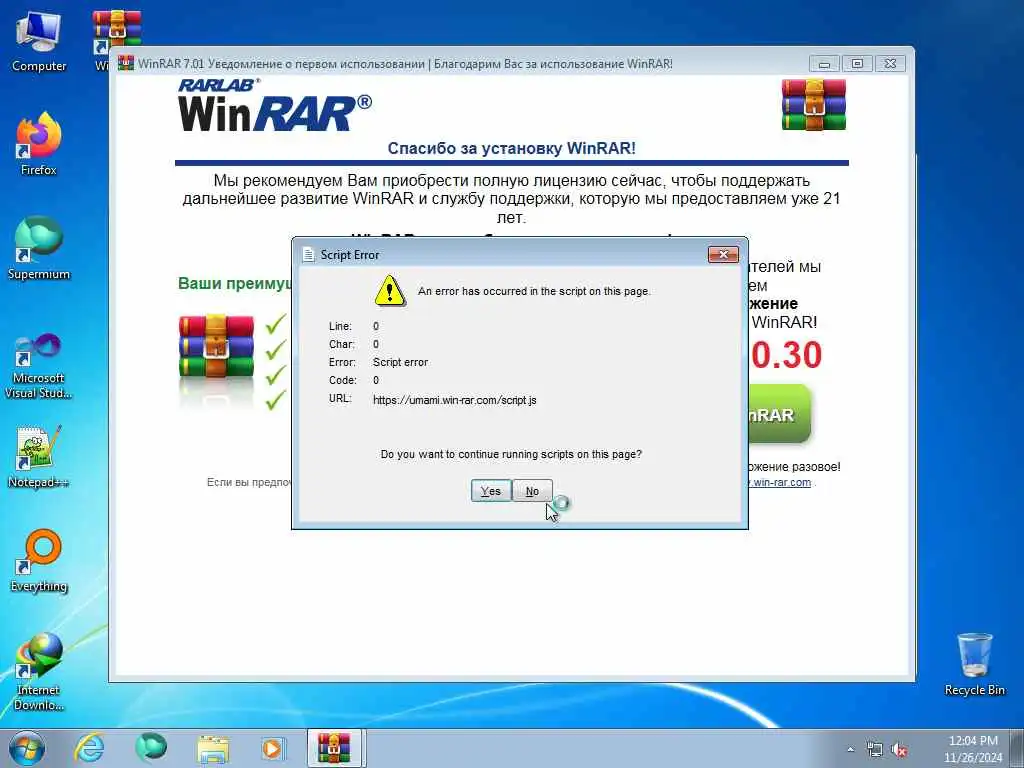Select the Notepad++ desktop shortcut
This screenshot has width=1024, height=768.
tap(39, 457)
